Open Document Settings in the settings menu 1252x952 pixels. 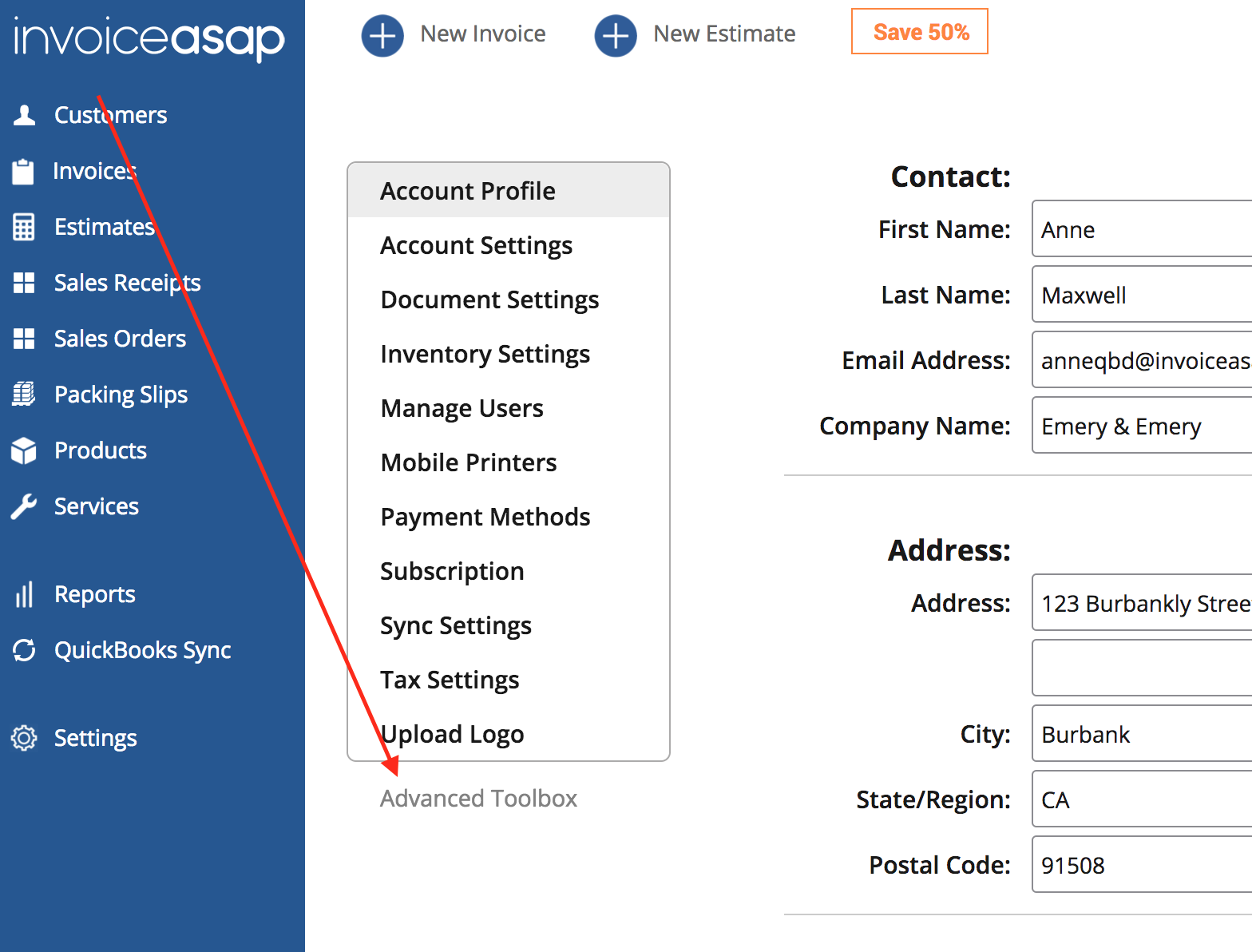(x=489, y=300)
